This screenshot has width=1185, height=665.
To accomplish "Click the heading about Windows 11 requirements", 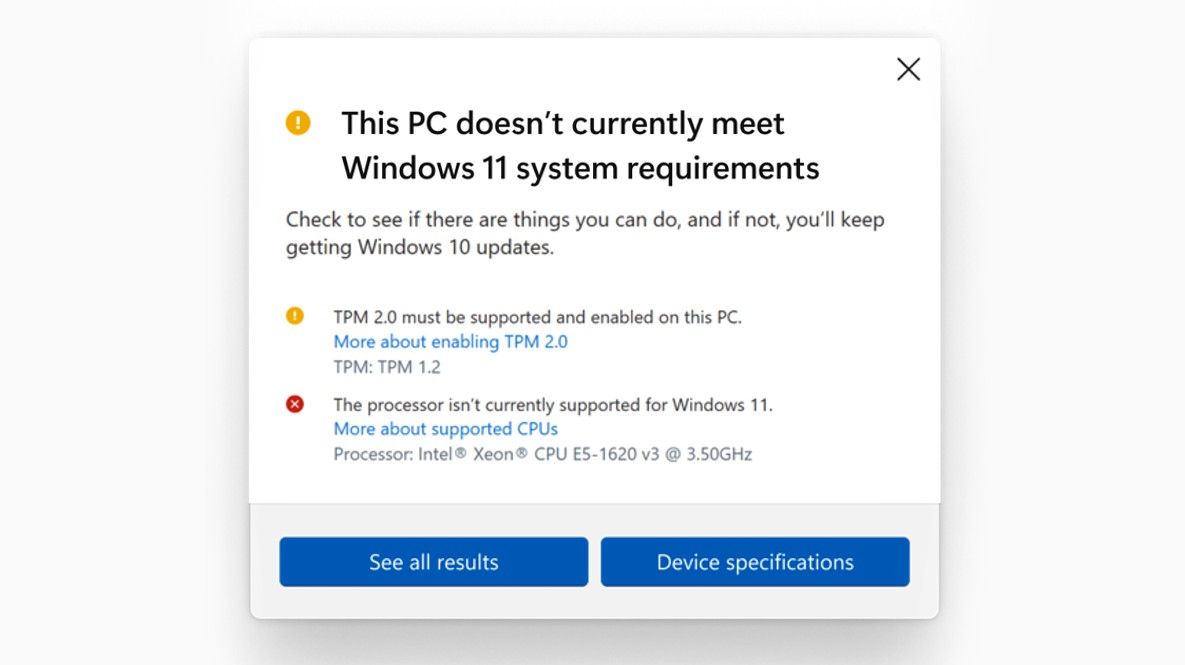I will point(580,145).
